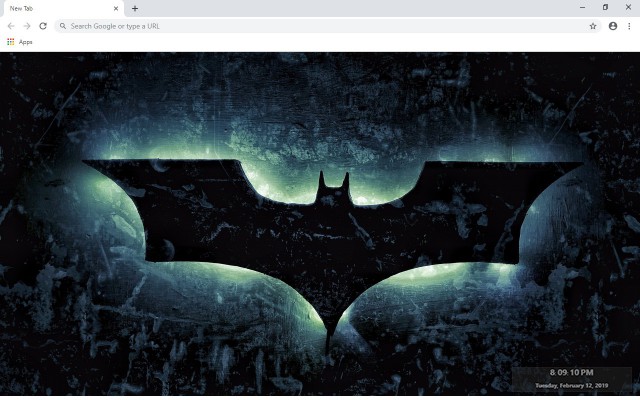Open a new tab with the plus button

(x=135, y=8)
